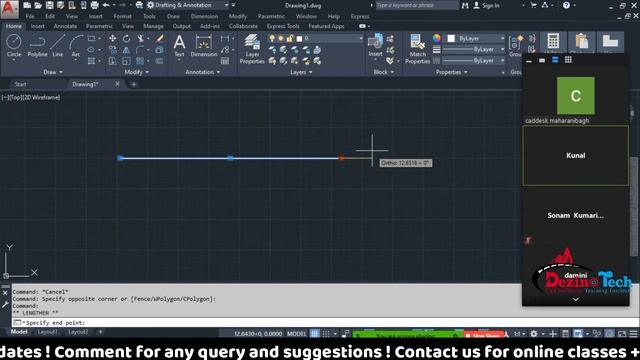Toggle layer on/off lightbulb
Screen dimensions: 640x360
point(272,38)
